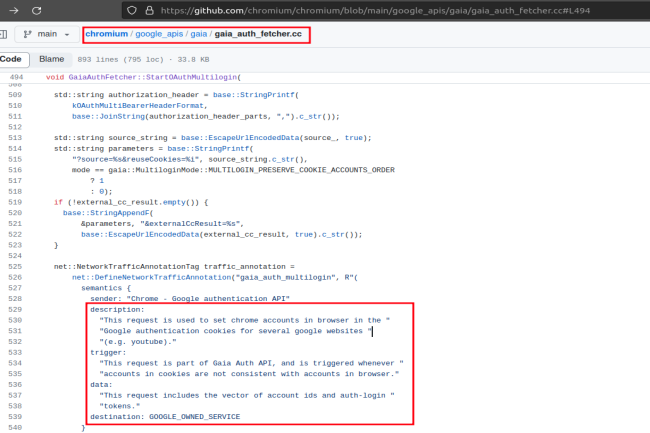This screenshot has height=433, width=650.
Task: Click line number 540 in gutter
Action: coord(16,427)
